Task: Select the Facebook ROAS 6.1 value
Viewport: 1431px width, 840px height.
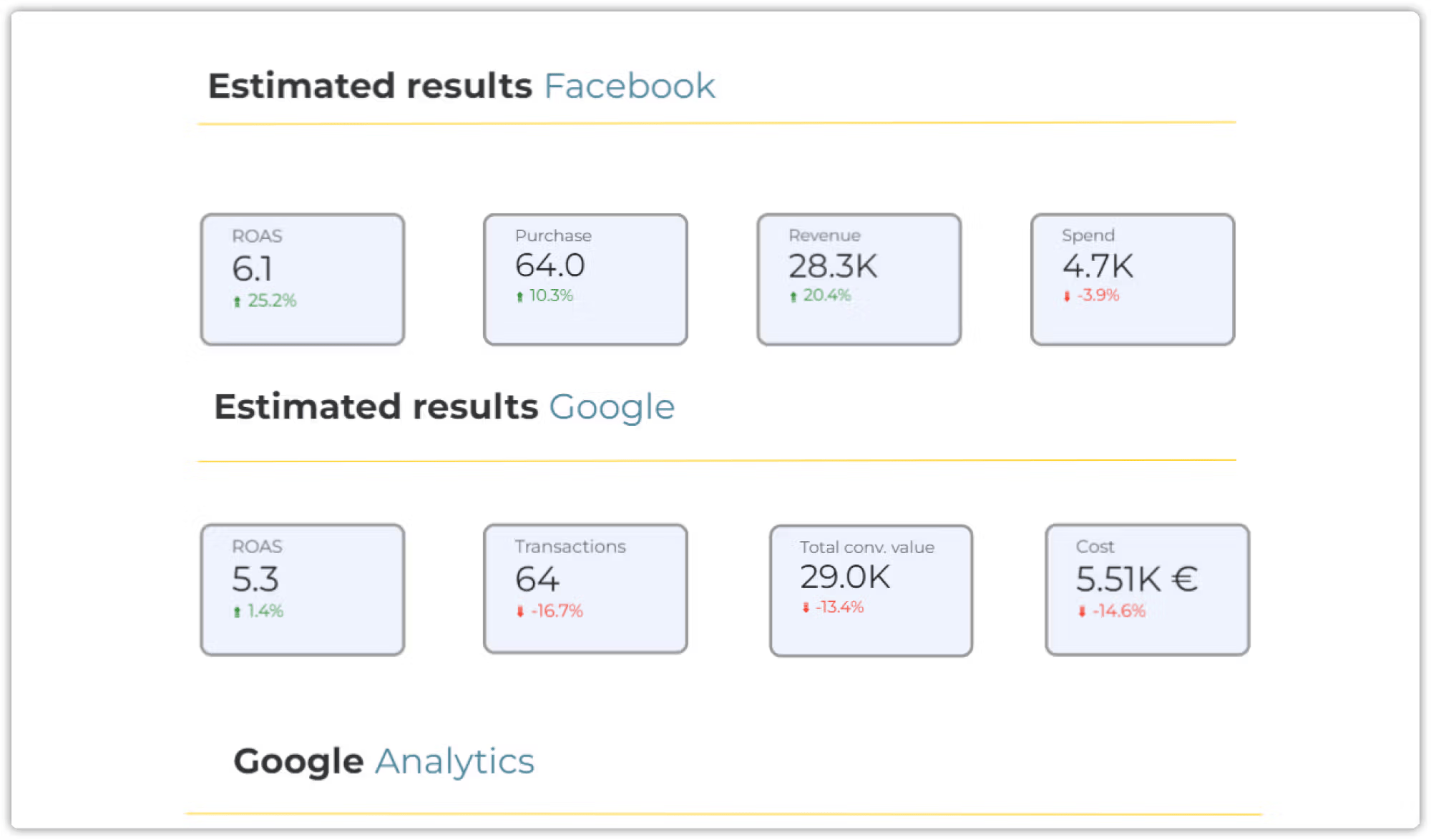Action: click(x=252, y=269)
